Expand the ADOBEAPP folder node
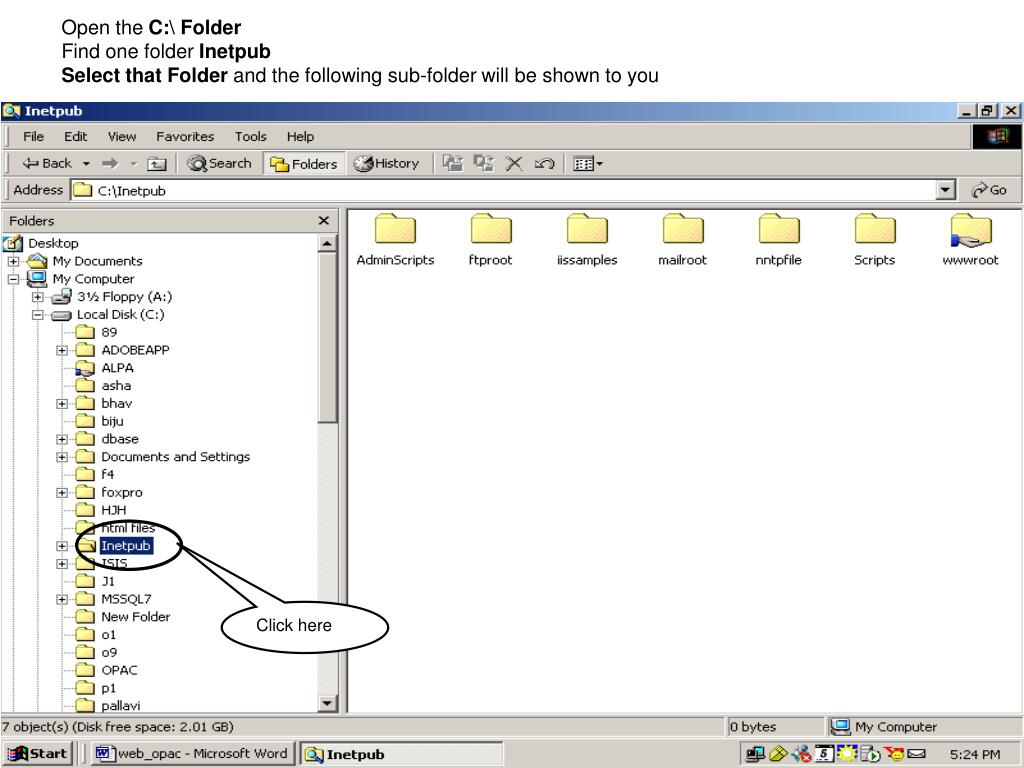Viewport: 1024px width, 768px height. coord(62,350)
